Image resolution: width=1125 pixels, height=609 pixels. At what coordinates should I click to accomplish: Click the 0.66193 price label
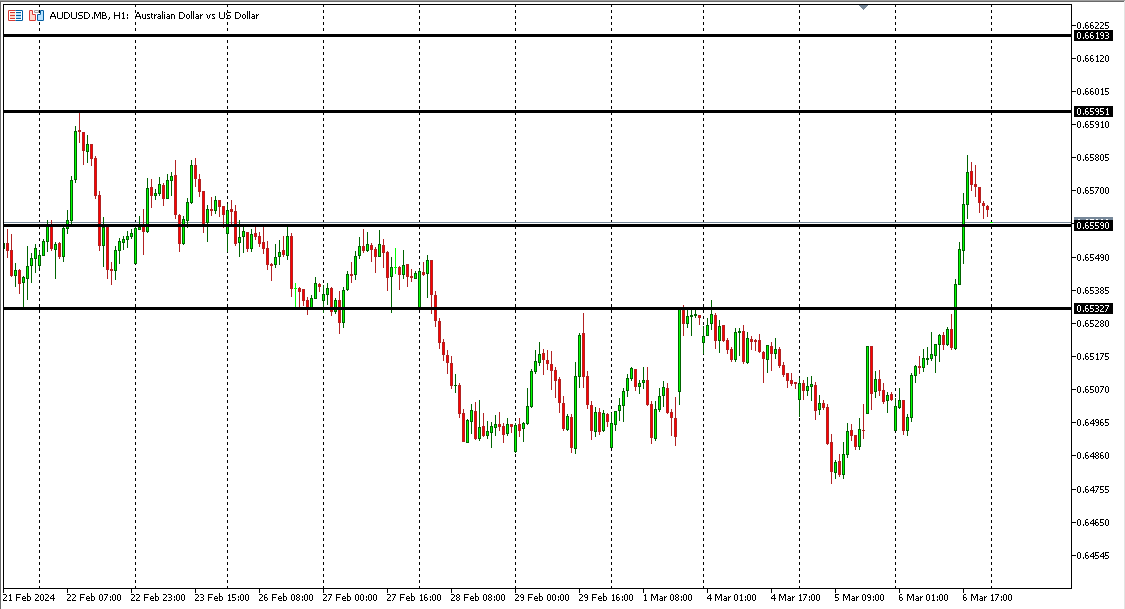[x=1092, y=36]
